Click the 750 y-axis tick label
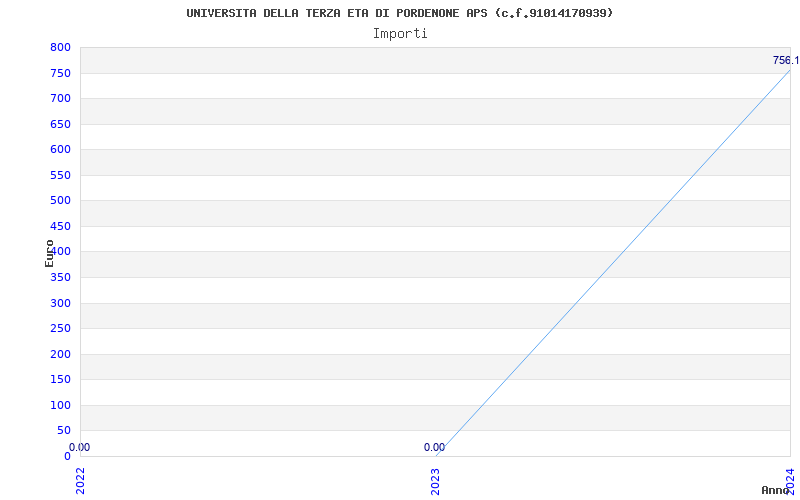The width and height of the screenshot is (800, 500). [60, 73]
